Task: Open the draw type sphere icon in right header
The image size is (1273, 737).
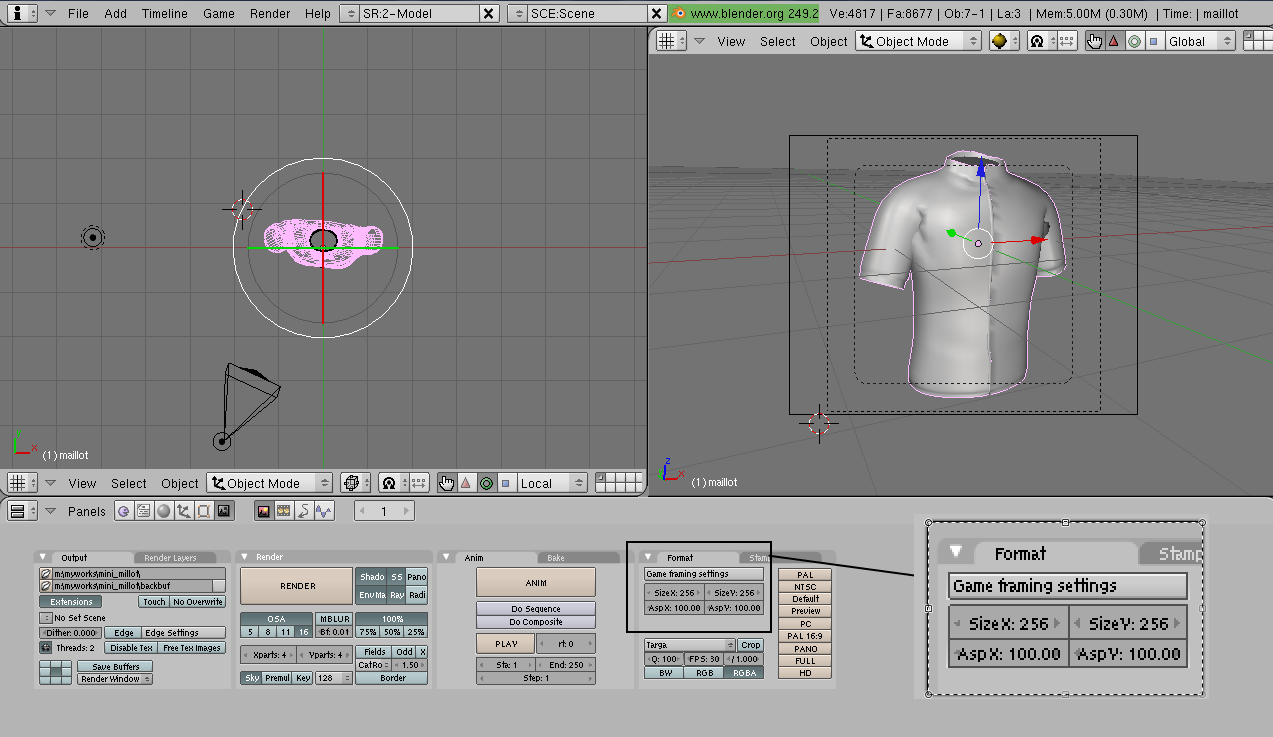Action: point(998,41)
